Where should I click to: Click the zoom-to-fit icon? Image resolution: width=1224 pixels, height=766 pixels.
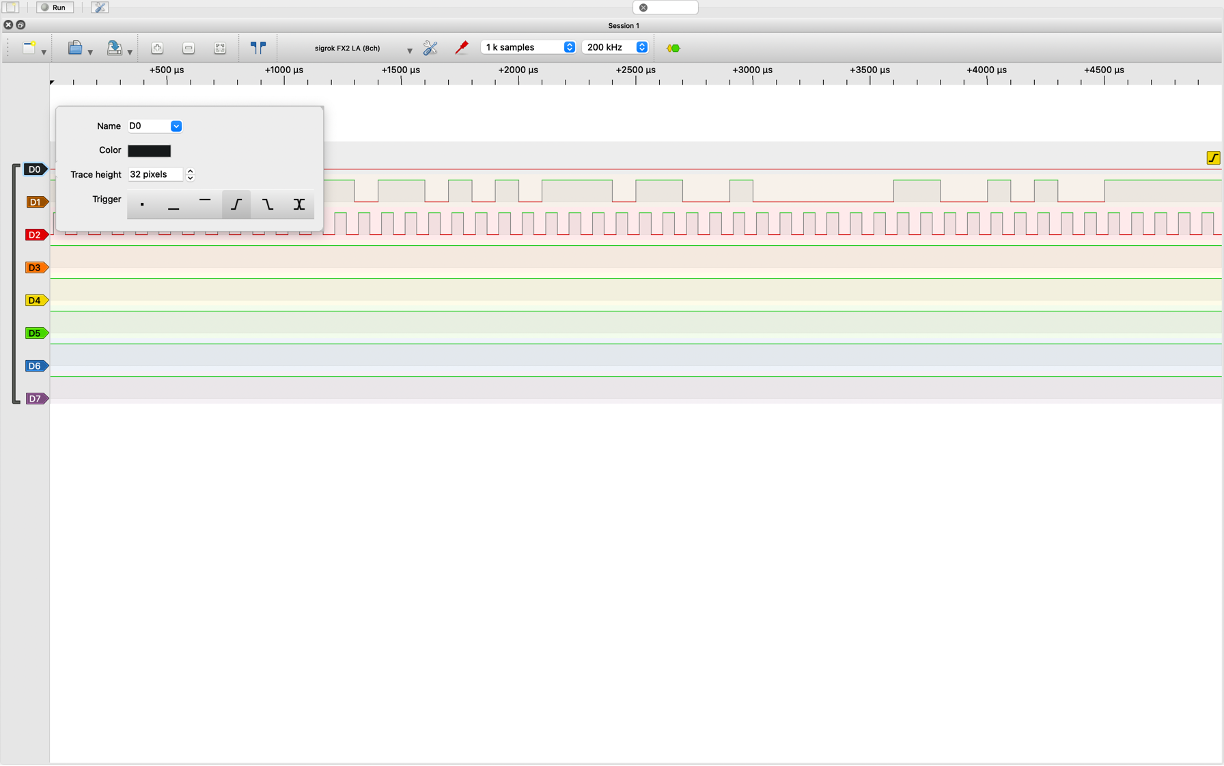coord(220,48)
